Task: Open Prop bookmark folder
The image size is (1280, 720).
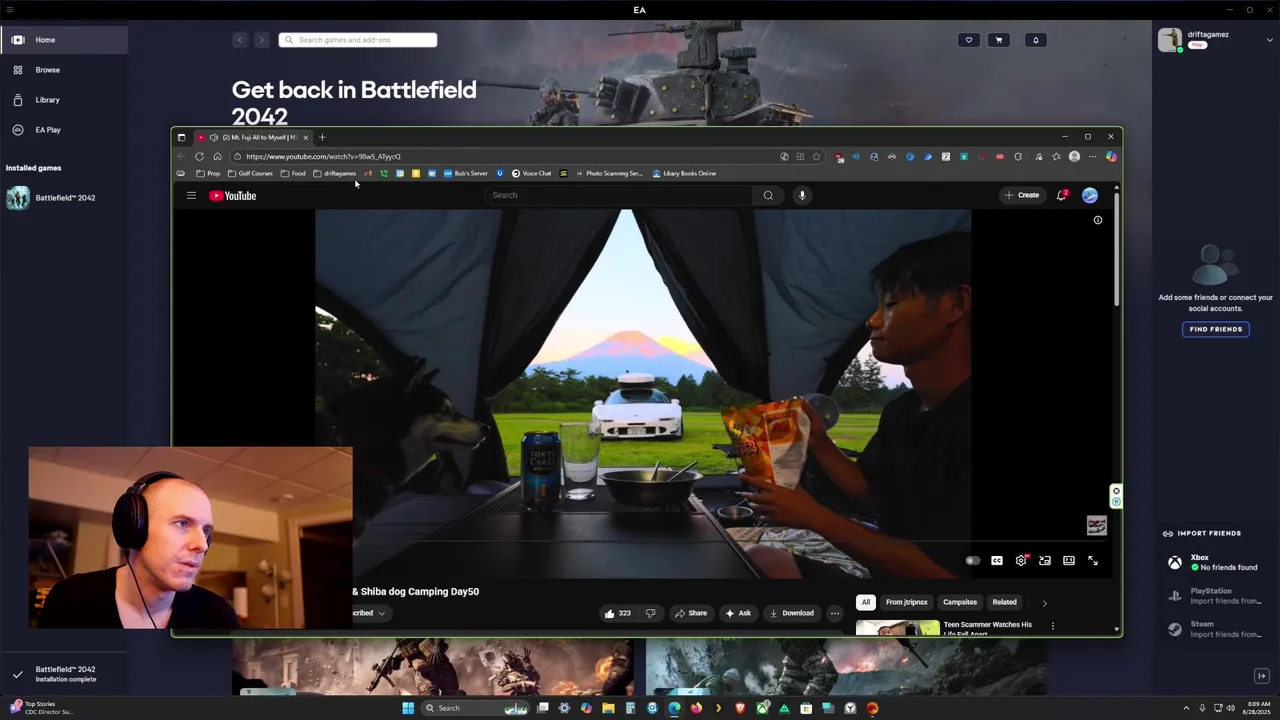Action: 208,173
